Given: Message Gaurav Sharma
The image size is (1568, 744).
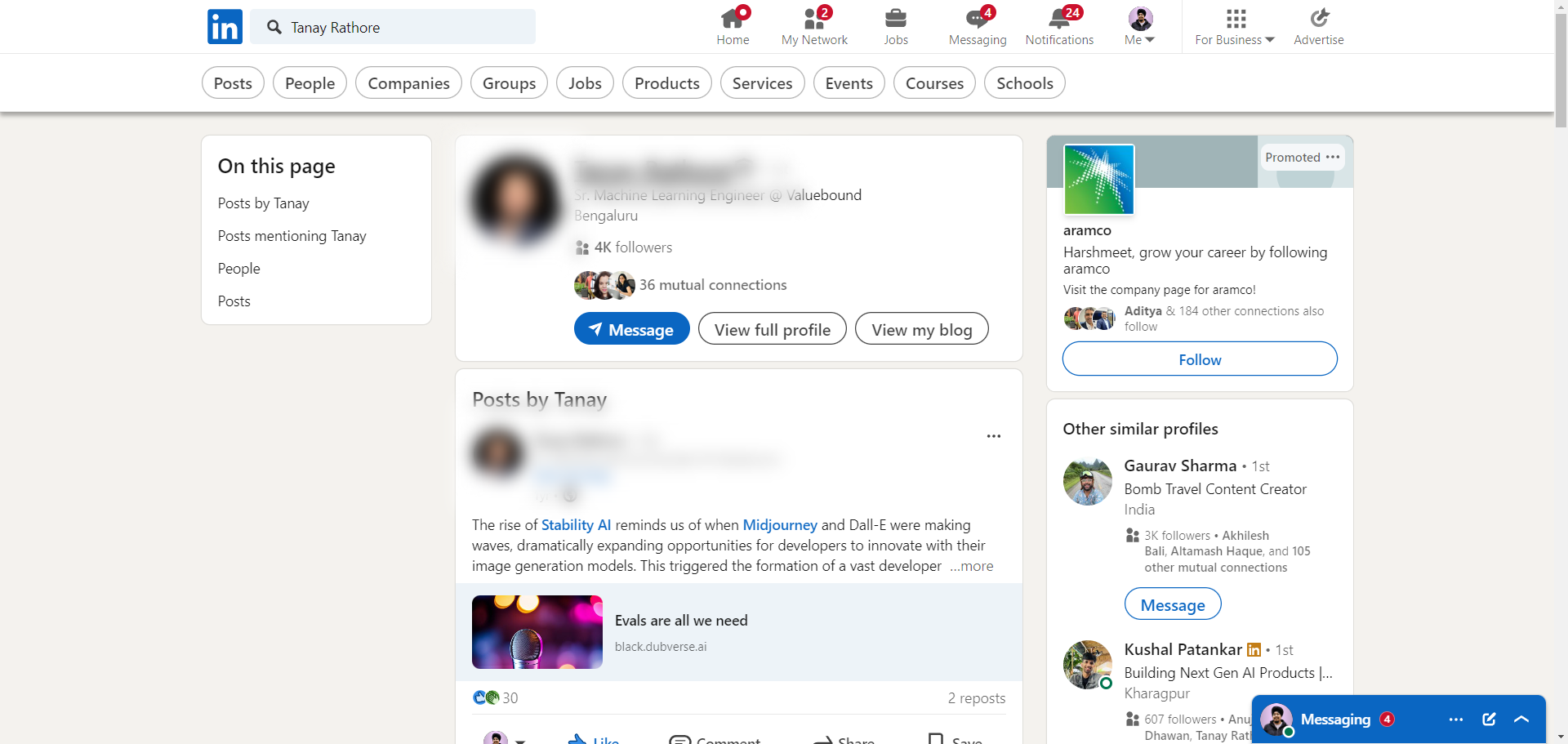Looking at the screenshot, I should [x=1173, y=604].
